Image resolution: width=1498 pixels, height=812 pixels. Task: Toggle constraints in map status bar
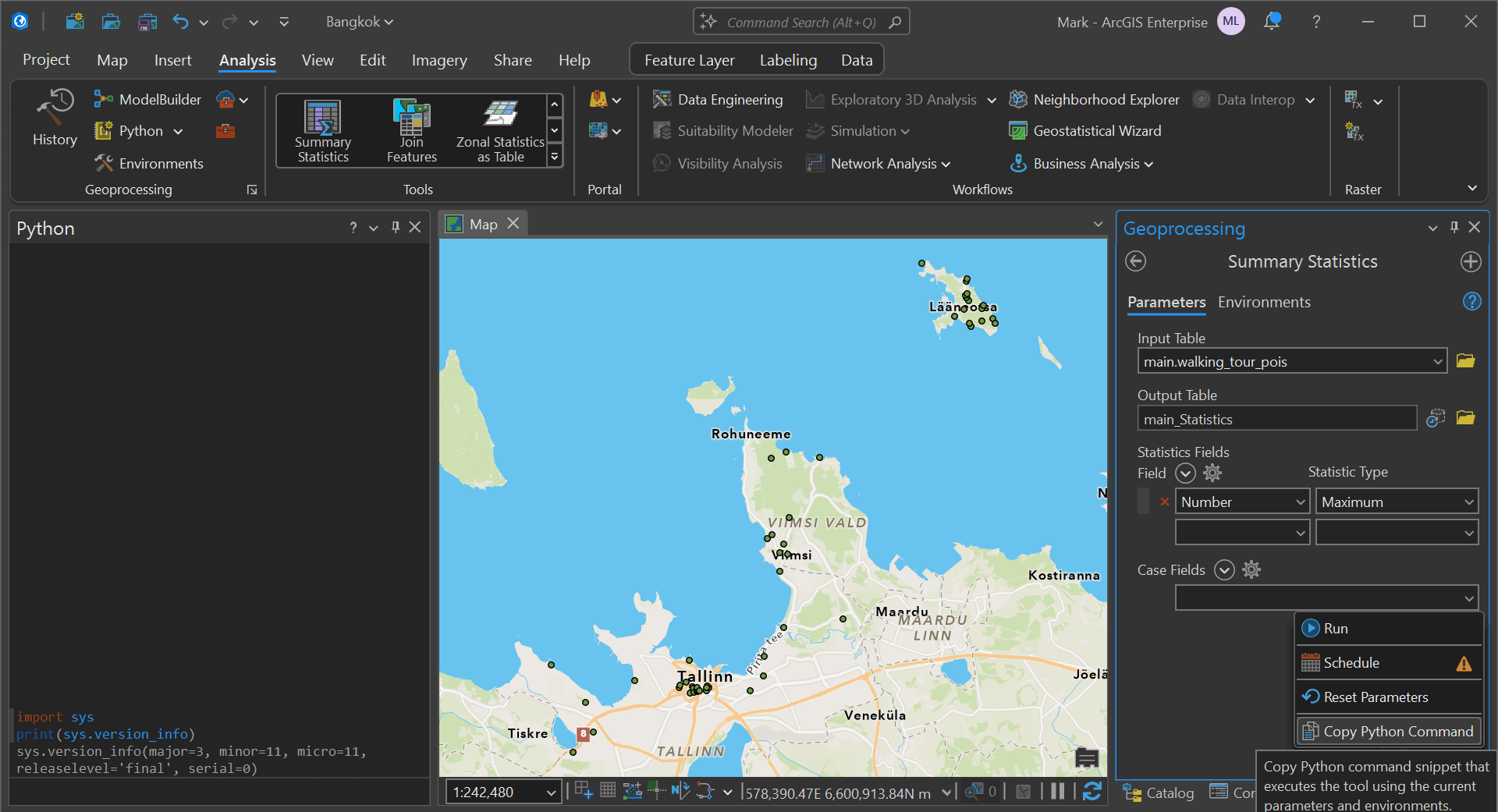pyautogui.click(x=632, y=791)
